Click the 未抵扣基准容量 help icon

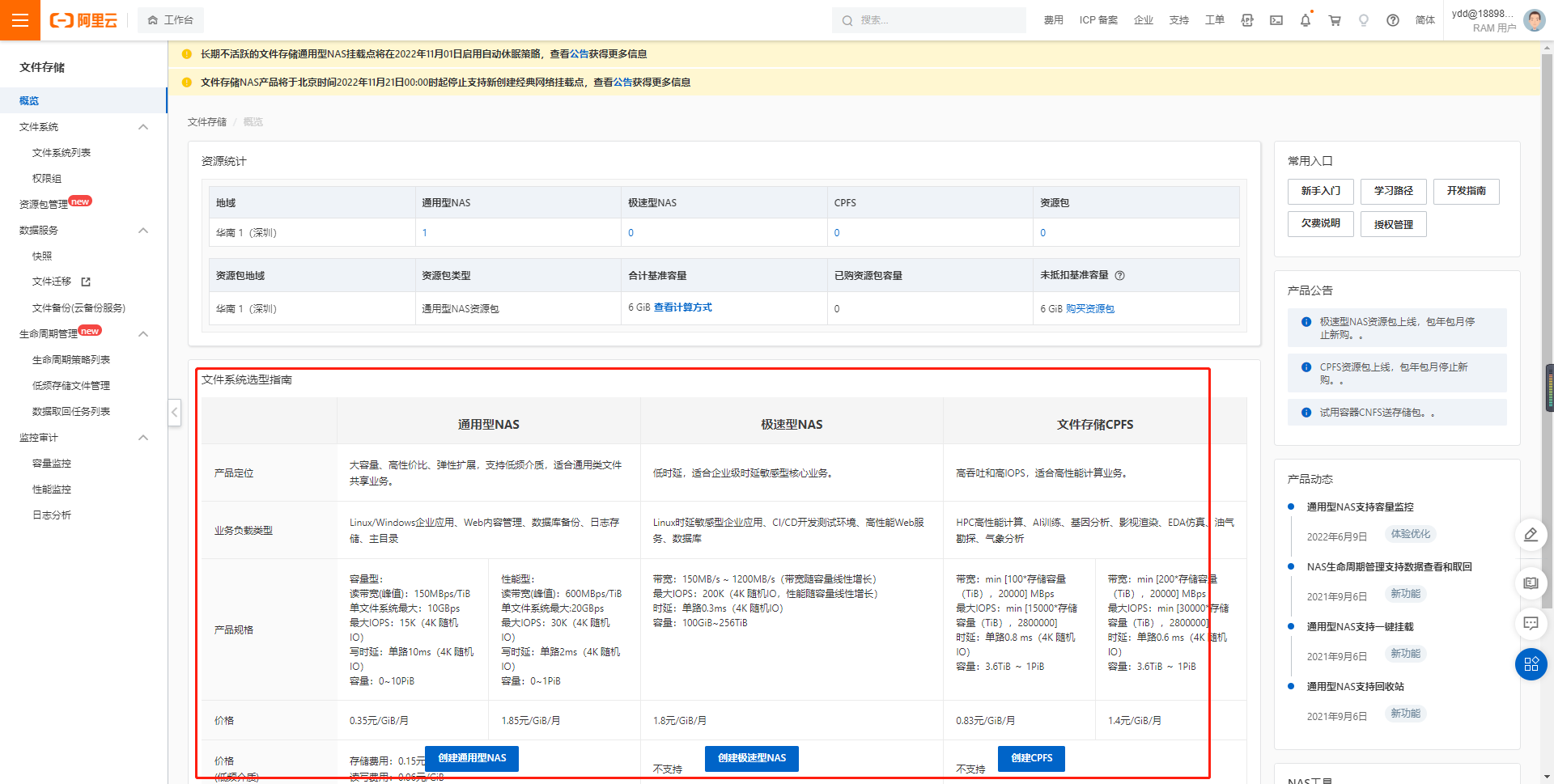1120,276
